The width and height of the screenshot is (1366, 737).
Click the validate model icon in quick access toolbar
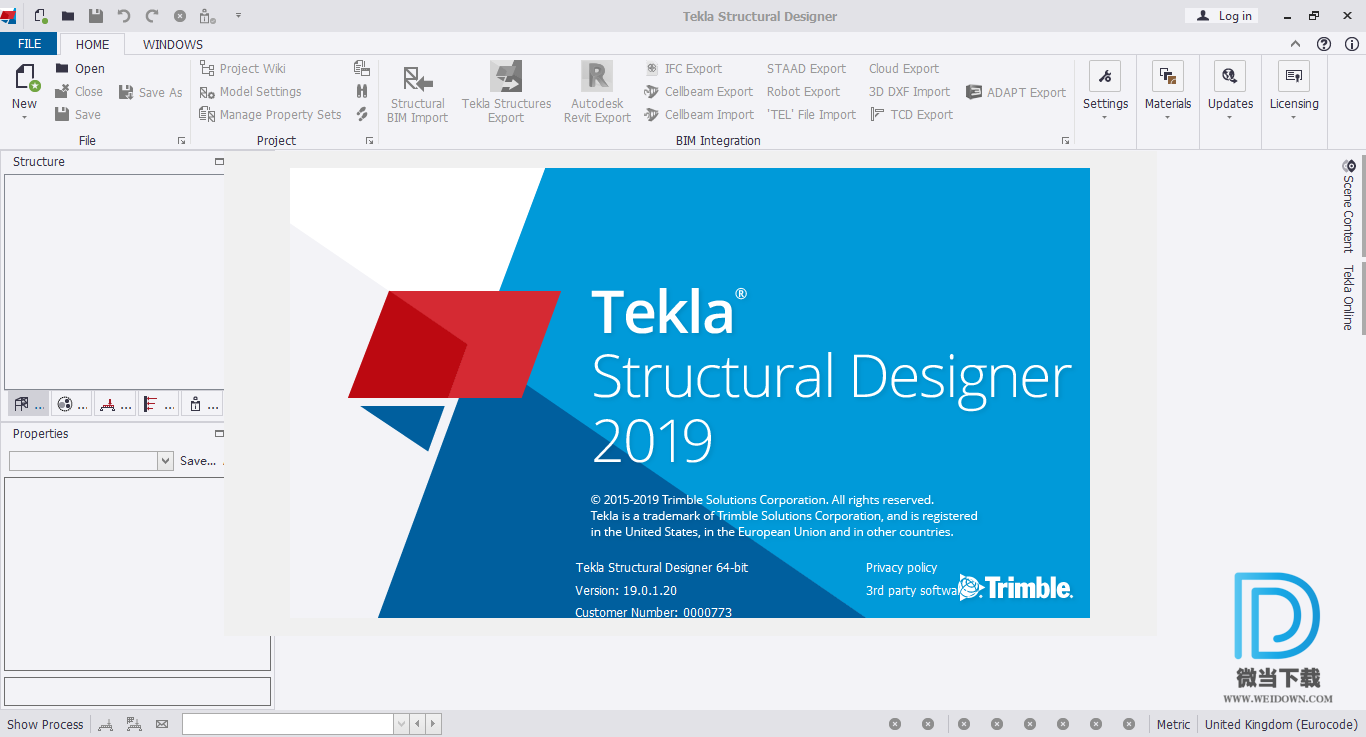tap(207, 16)
